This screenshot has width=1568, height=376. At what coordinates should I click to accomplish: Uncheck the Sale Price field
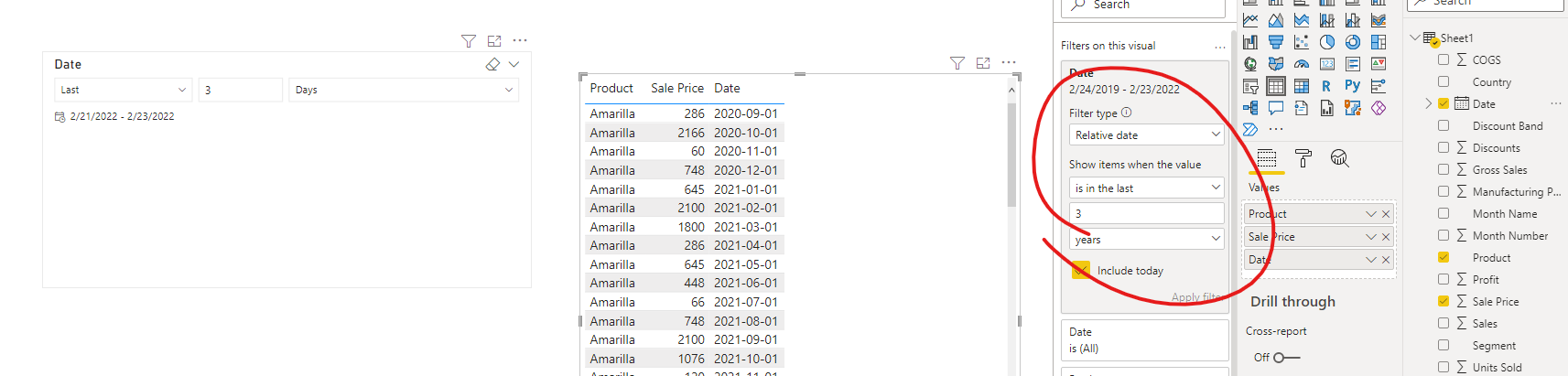click(1444, 301)
